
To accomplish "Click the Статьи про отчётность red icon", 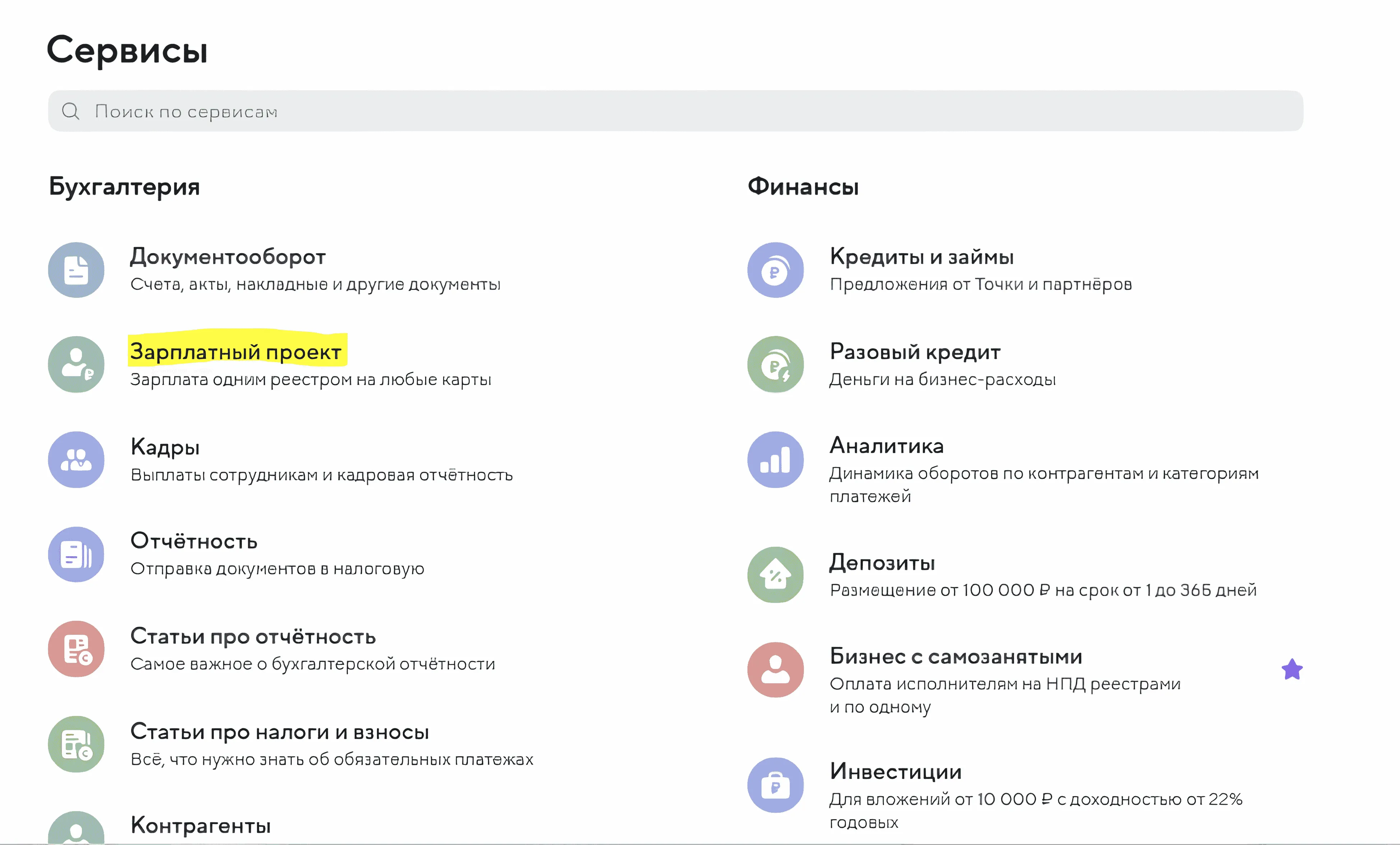I will (x=76, y=648).
